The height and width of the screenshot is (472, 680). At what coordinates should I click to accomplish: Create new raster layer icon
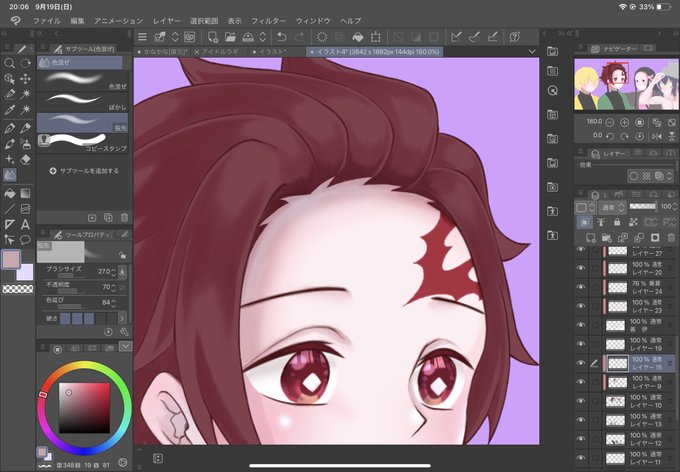click(x=591, y=237)
